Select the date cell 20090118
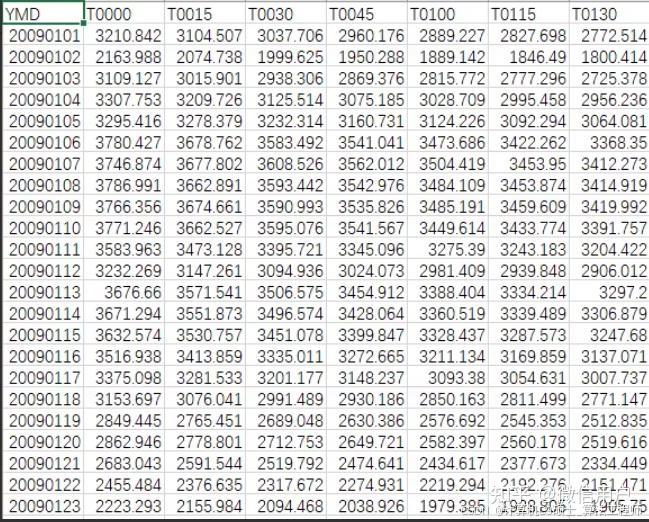649x522 pixels. pos(43,399)
